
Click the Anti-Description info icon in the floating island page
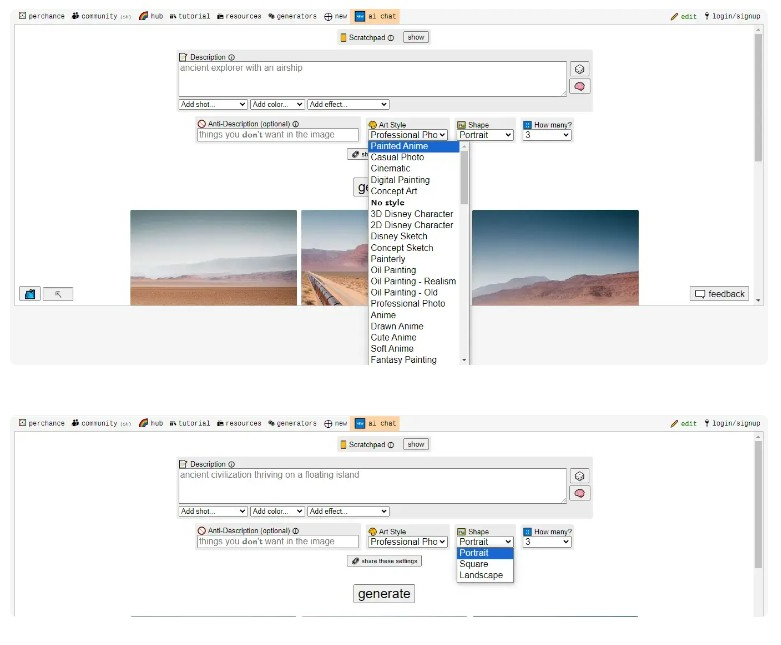click(x=295, y=531)
